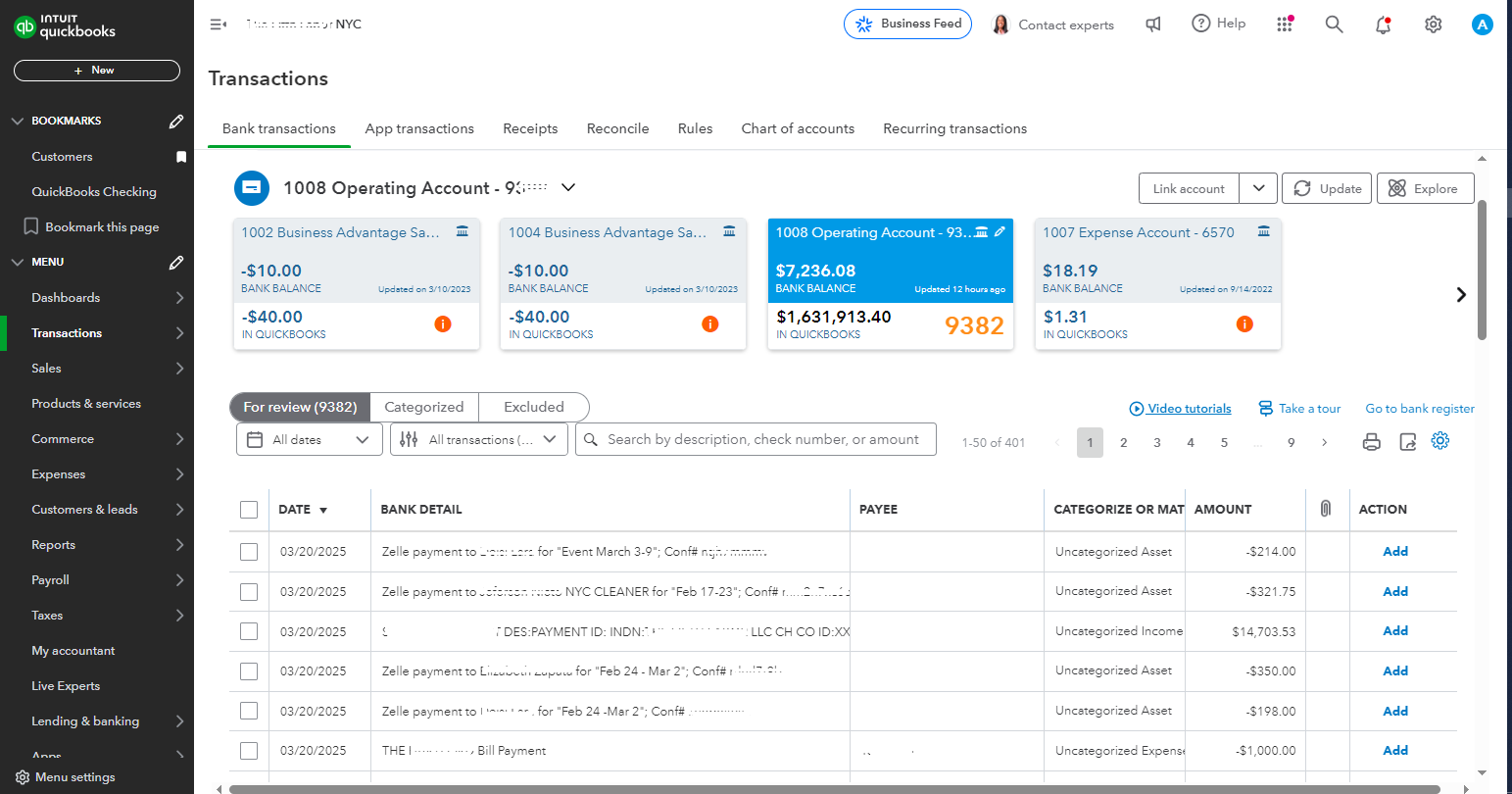The width and height of the screenshot is (1512, 794).
Task: Open the All dates filter dropdown
Action: [310, 440]
